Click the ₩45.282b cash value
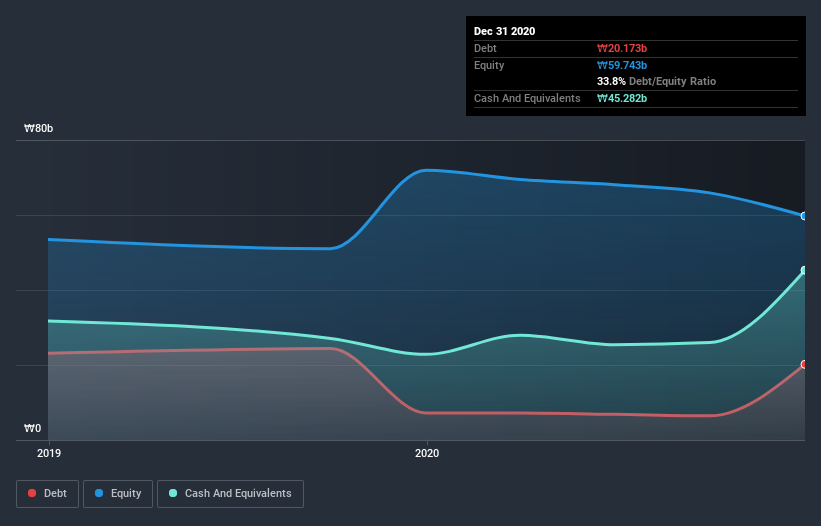This screenshot has width=821, height=526. click(622, 98)
